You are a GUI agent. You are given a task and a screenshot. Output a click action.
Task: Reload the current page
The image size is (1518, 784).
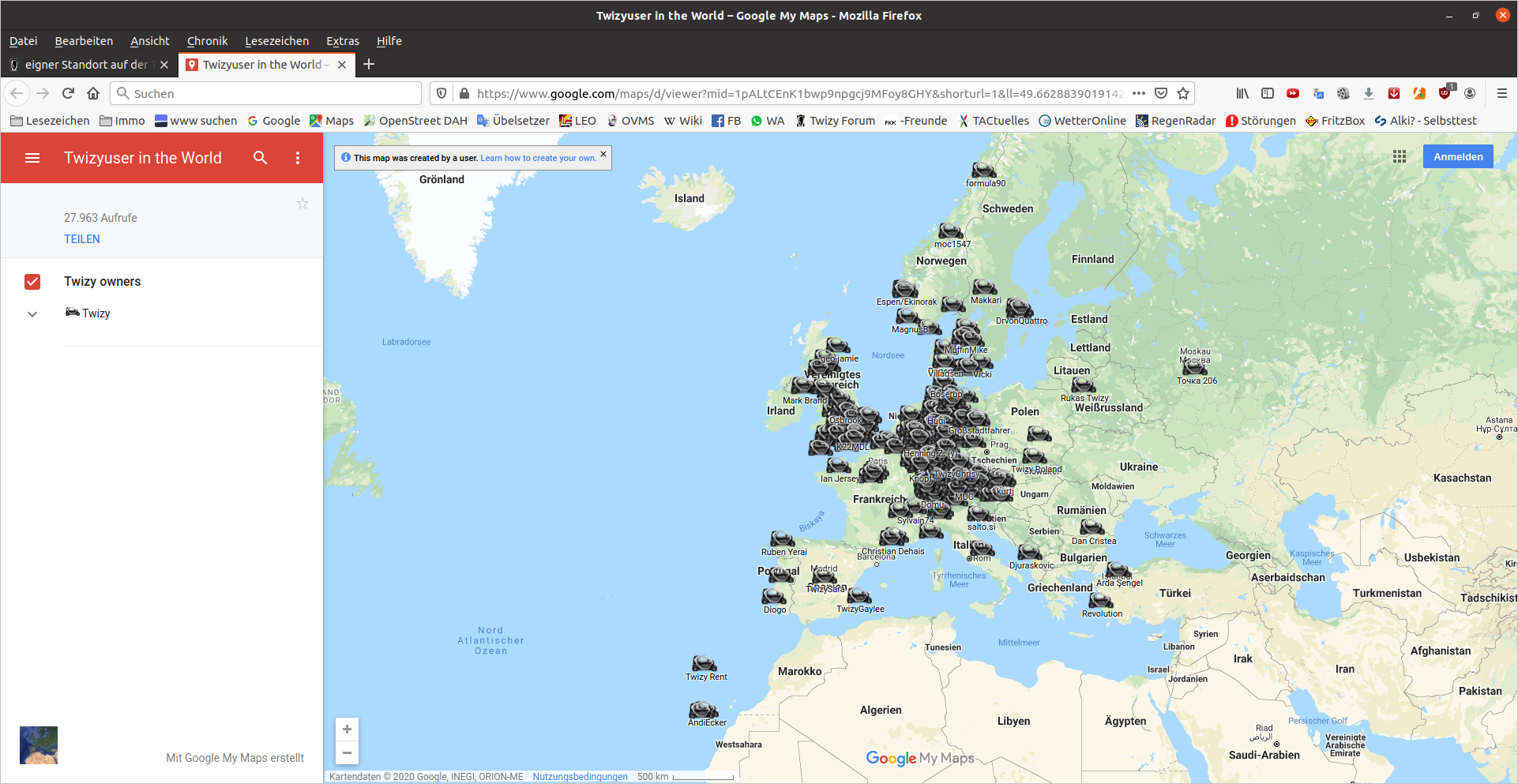pos(68,93)
